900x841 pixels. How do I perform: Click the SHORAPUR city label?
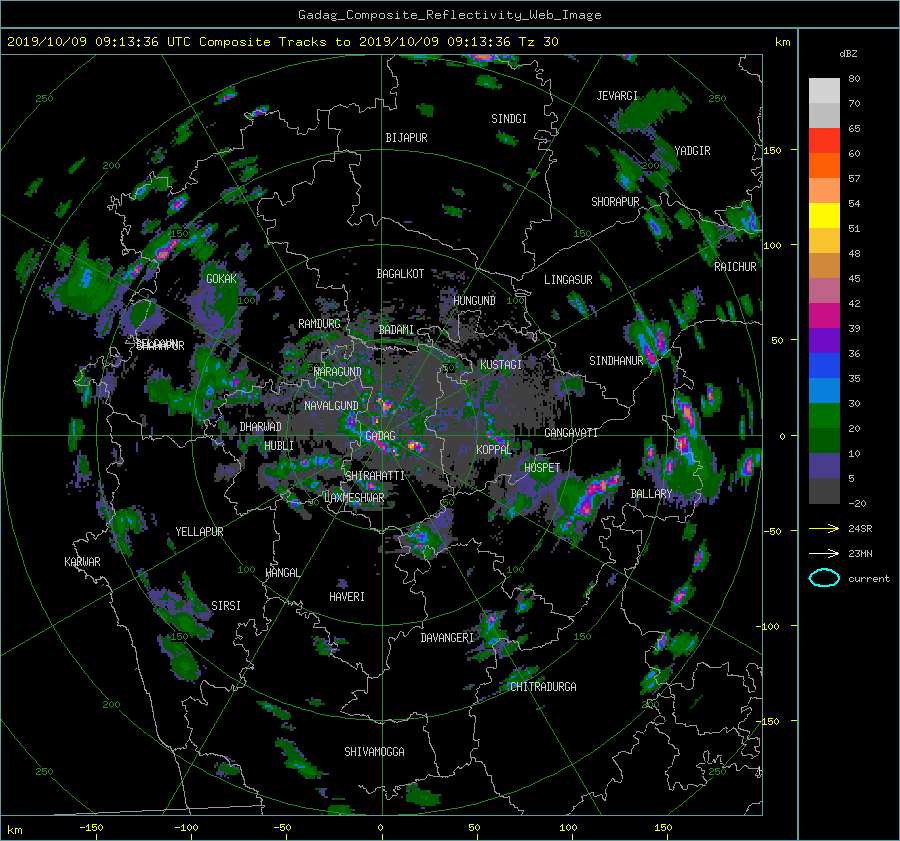tap(615, 202)
